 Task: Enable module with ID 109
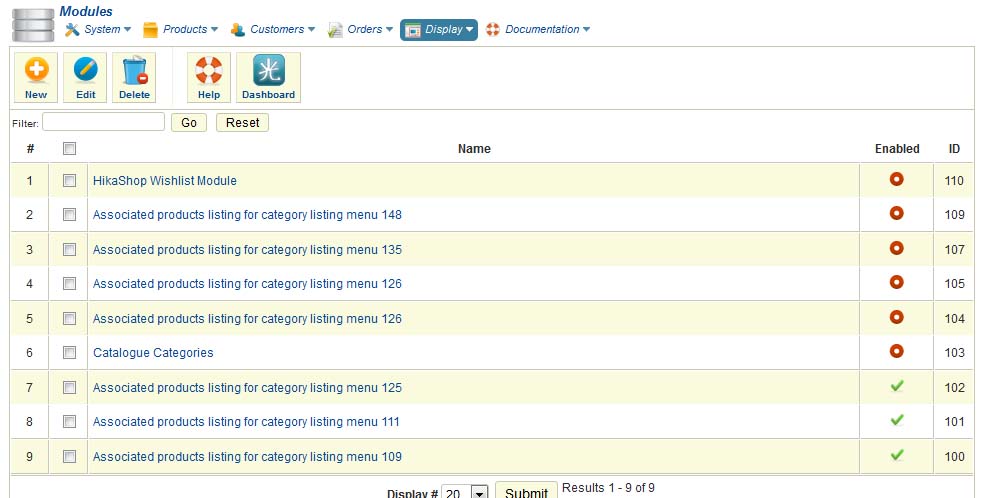pyautogui.click(x=896, y=213)
